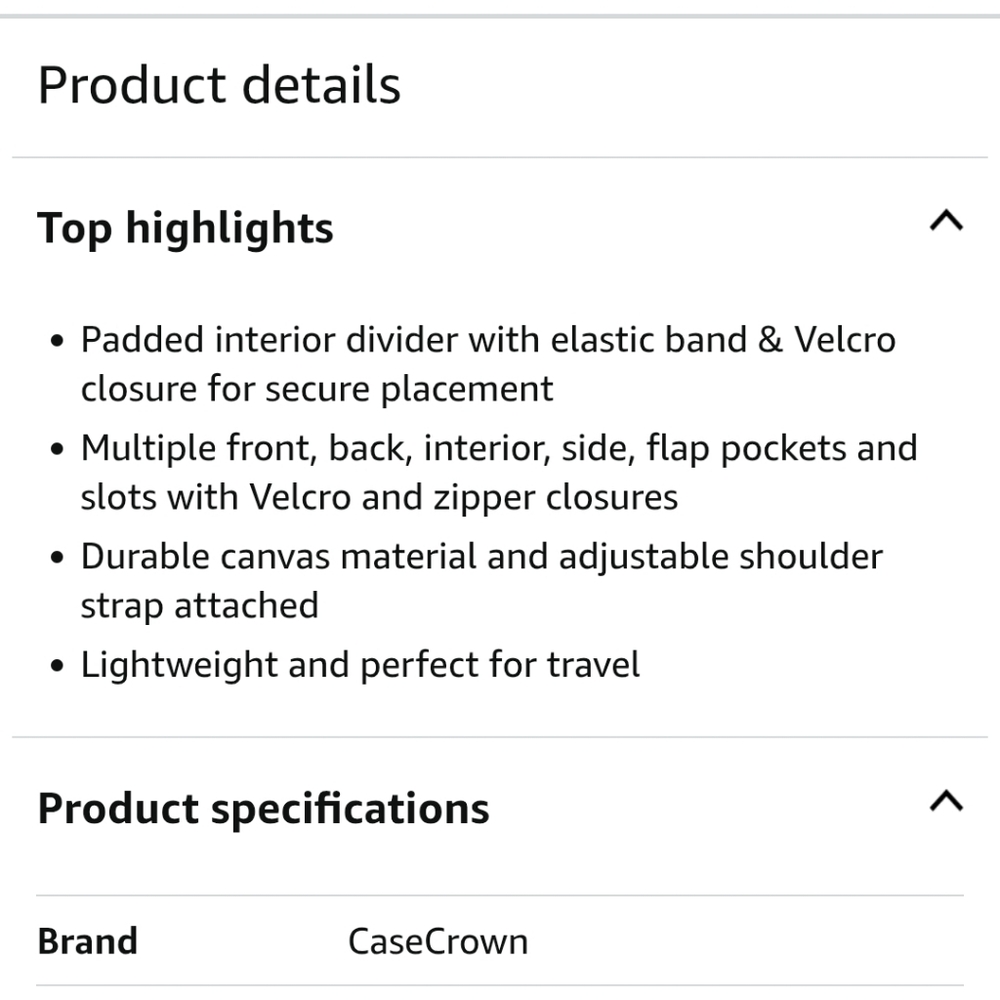Image resolution: width=1000 pixels, height=1000 pixels.
Task: Click the Top highlights heading
Action: point(185,228)
